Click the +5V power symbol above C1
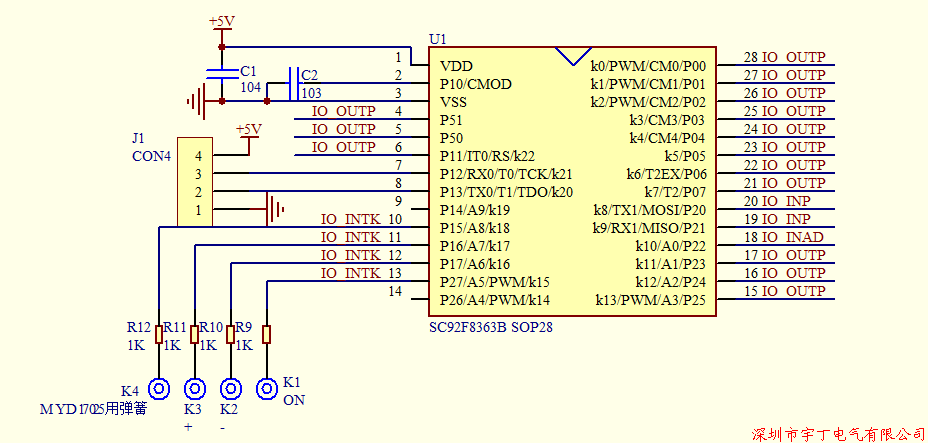This screenshot has height=443, width=928. point(222,24)
